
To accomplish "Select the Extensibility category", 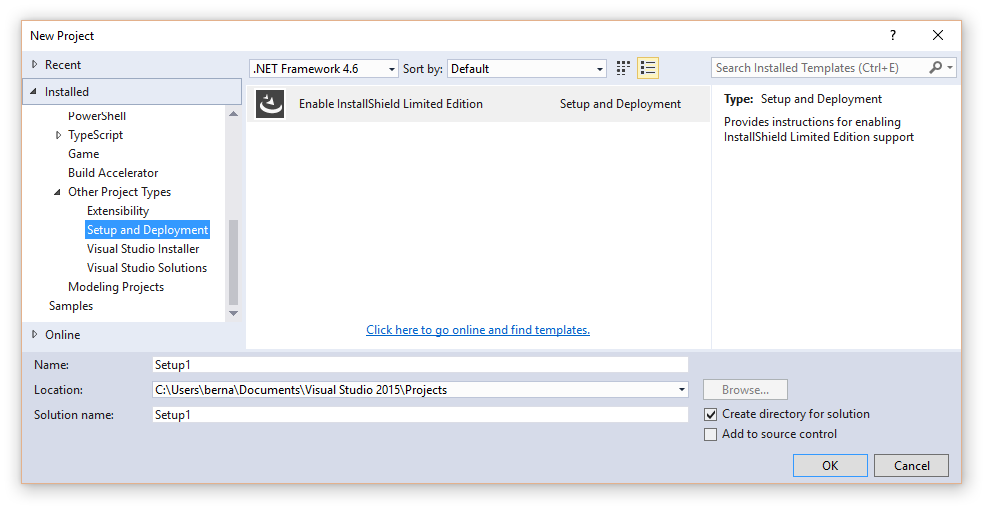I will pyautogui.click(x=118, y=211).
